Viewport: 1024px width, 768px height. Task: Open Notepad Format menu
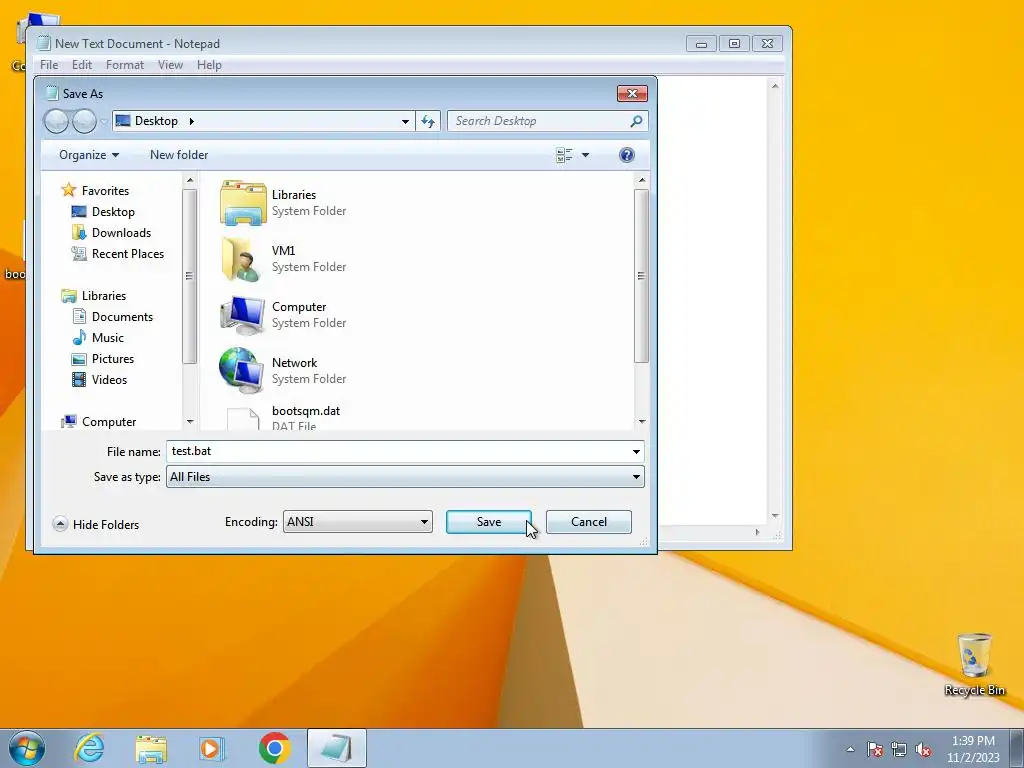coord(125,65)
